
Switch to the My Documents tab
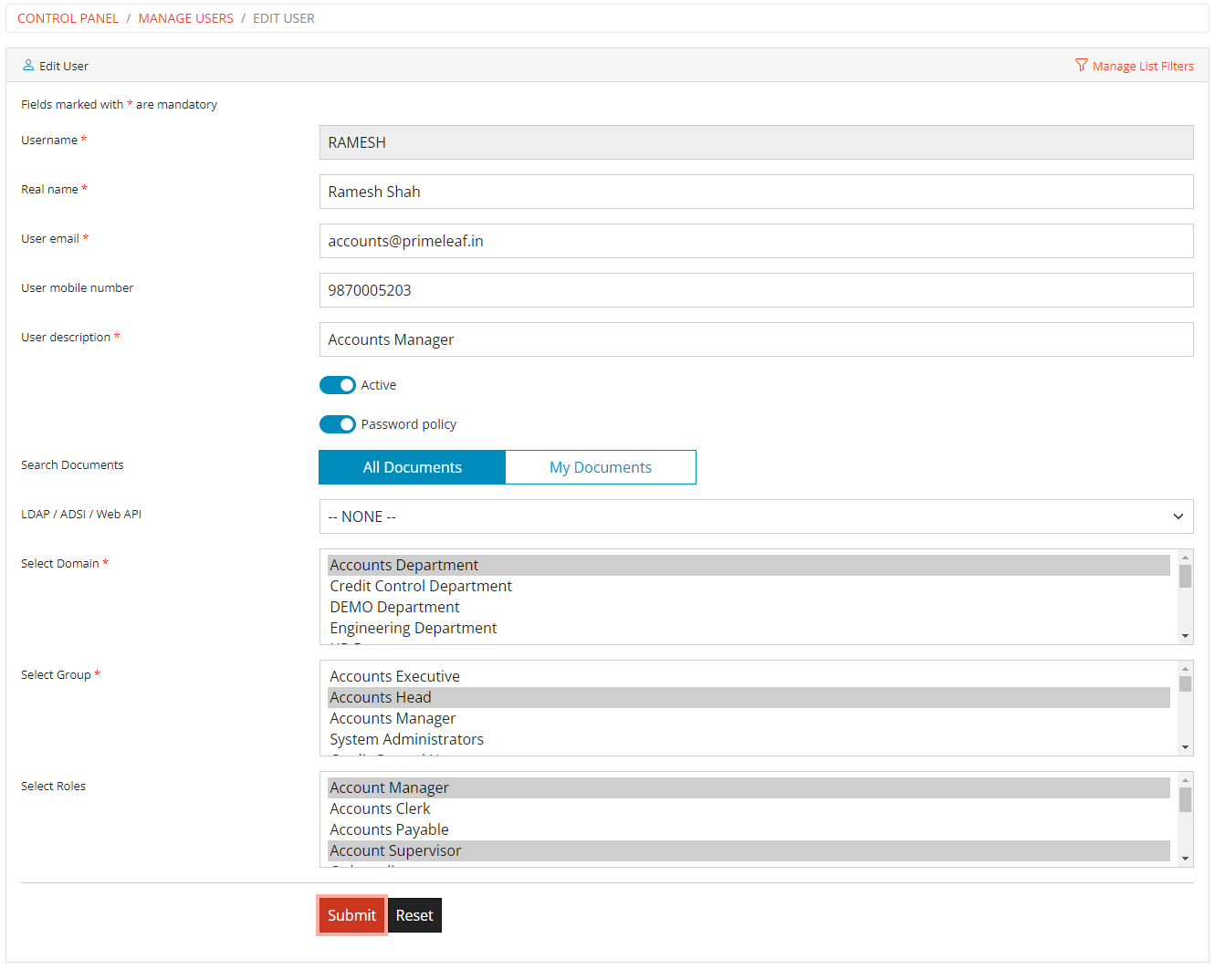[x=600, y=466]
